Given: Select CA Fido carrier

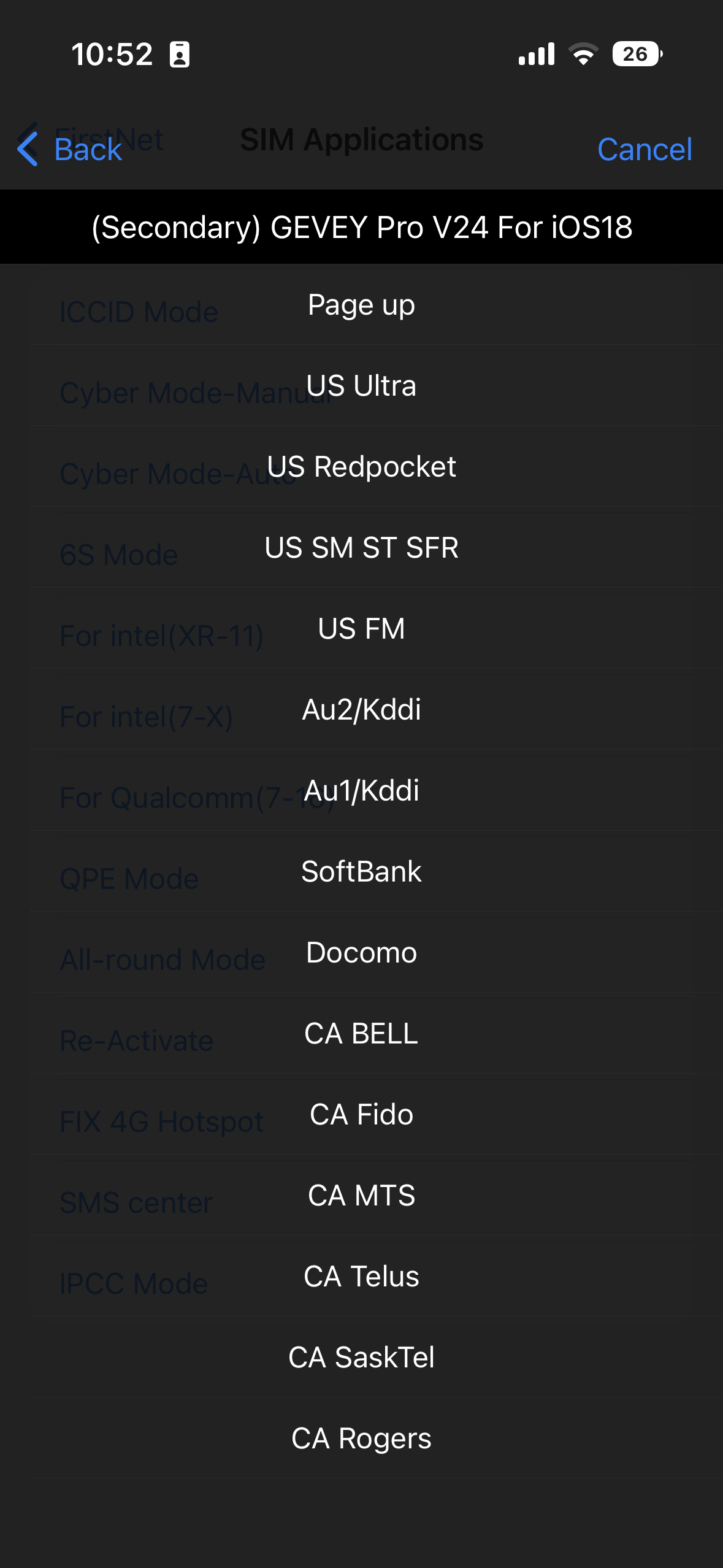Looking at the screenshot, I should 361,1115.
